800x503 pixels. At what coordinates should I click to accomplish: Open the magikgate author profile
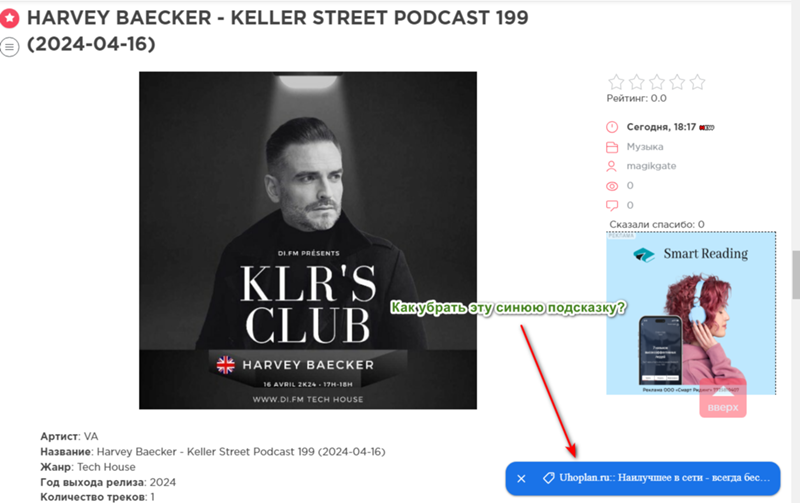click(651, 166)
